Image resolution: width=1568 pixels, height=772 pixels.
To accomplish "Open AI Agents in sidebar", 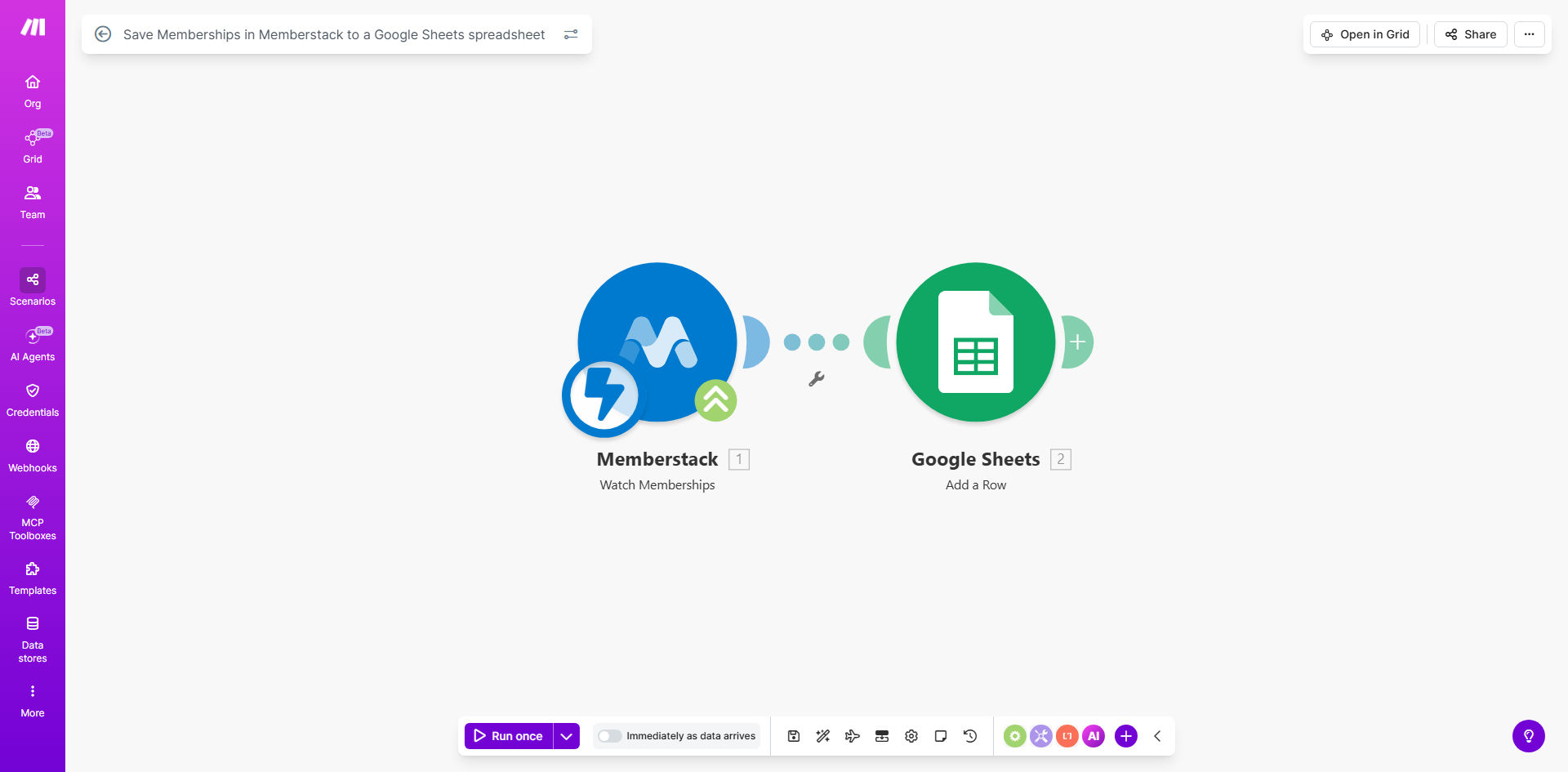I will pyautogui.click(x=33, y=345).
